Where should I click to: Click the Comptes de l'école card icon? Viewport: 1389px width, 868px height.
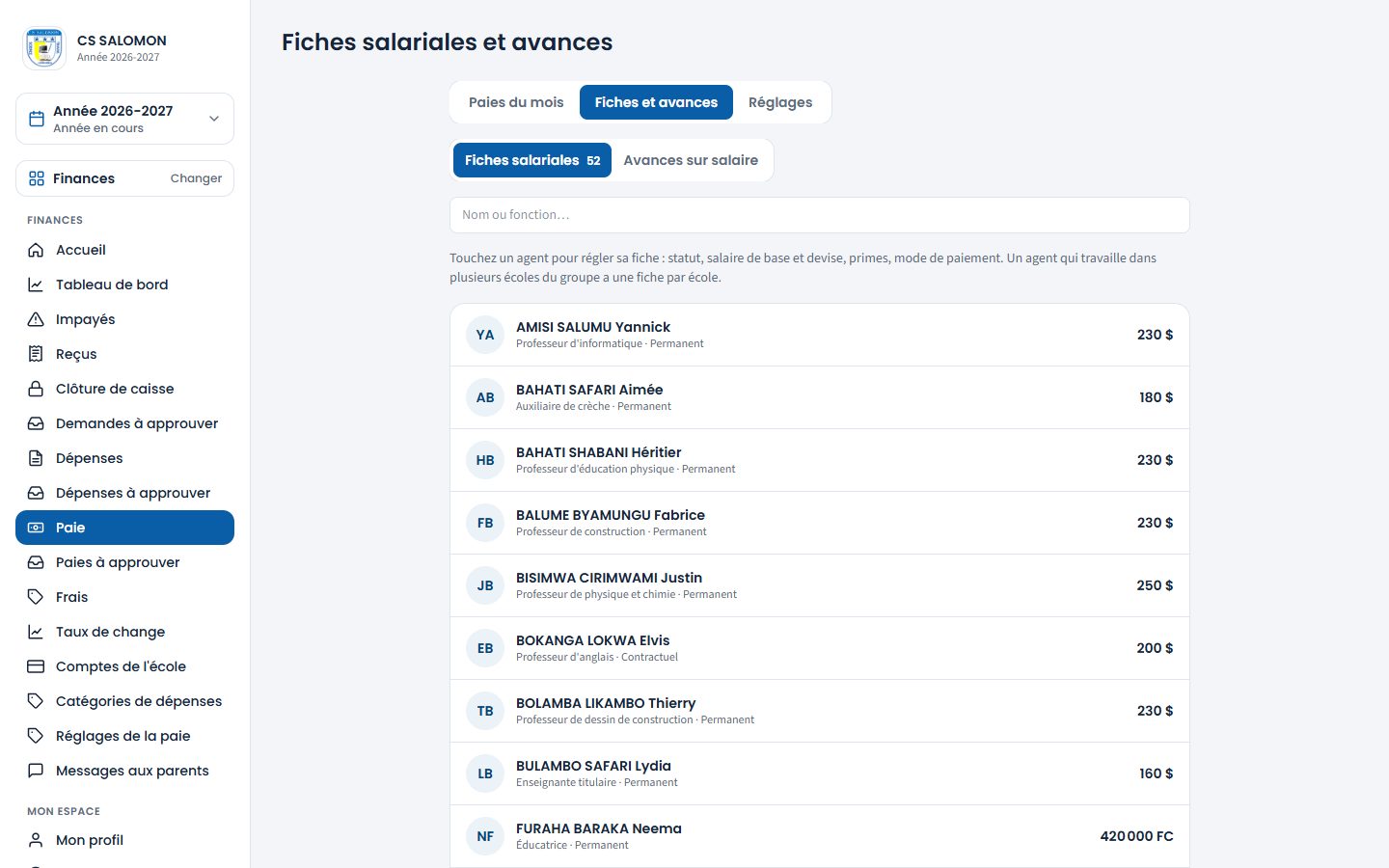(36, 666)
